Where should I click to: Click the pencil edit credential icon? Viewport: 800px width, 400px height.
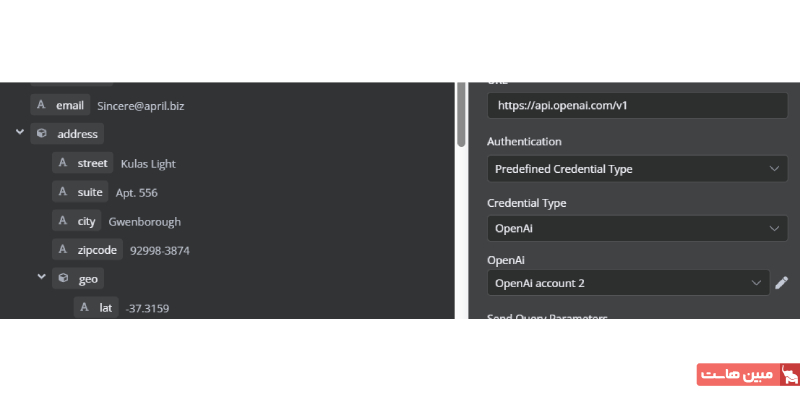pyautogui.click(x=781, y=283)
